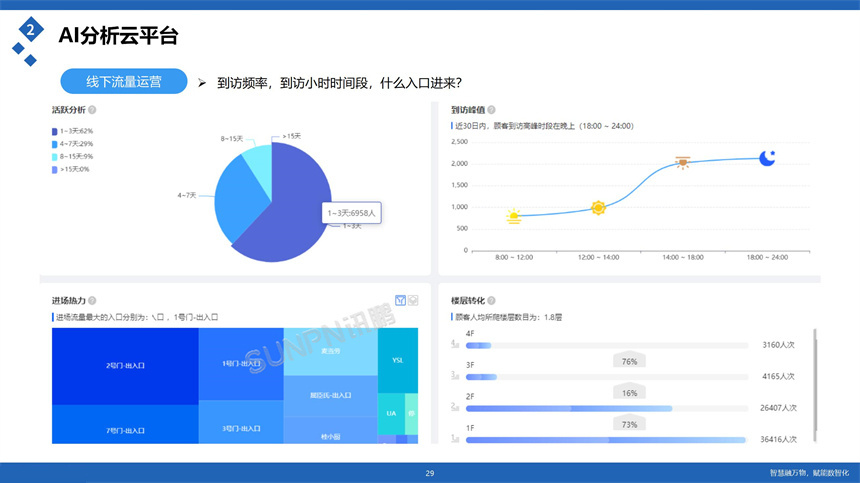Click the 2F floor icon

[x=455, y=407]
